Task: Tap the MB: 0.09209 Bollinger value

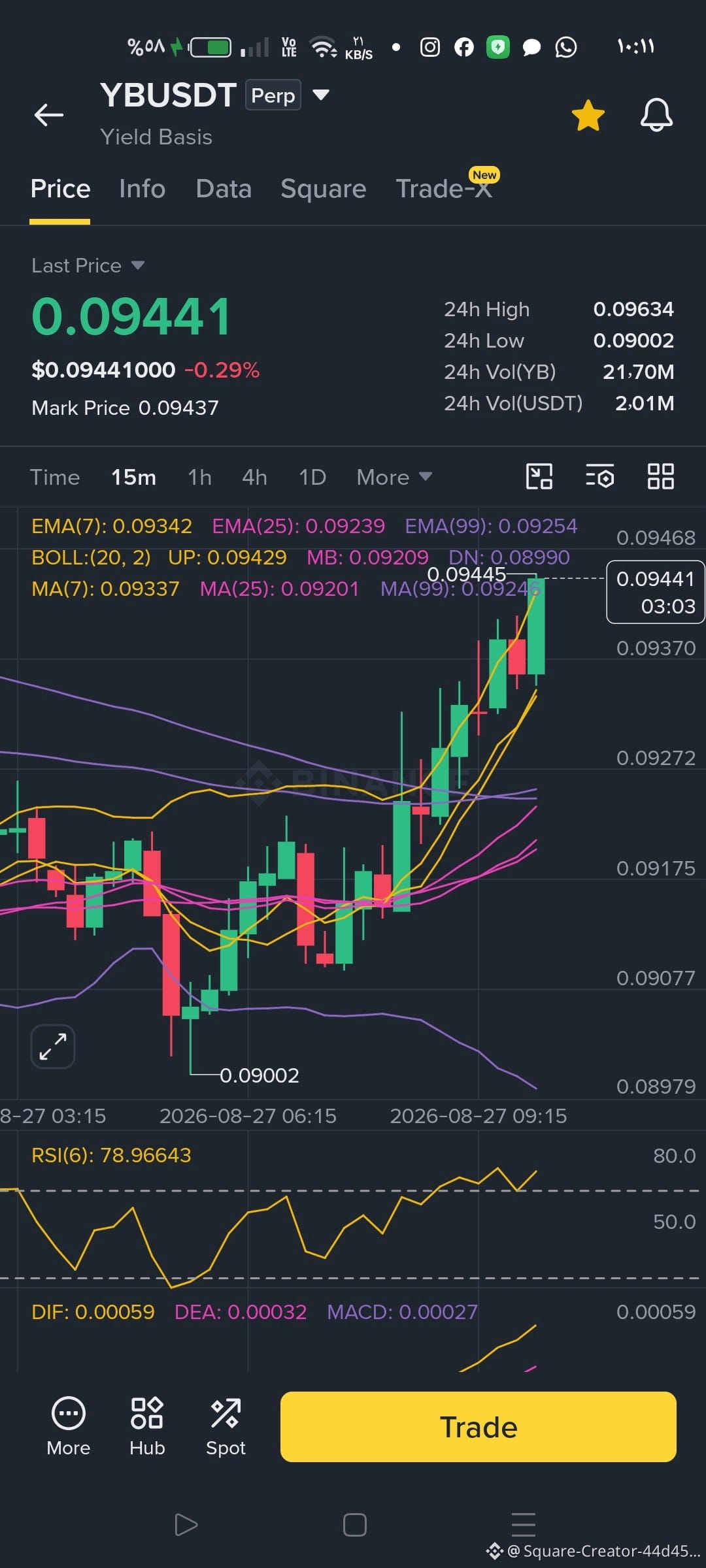Action: click(x=368, y=557)
